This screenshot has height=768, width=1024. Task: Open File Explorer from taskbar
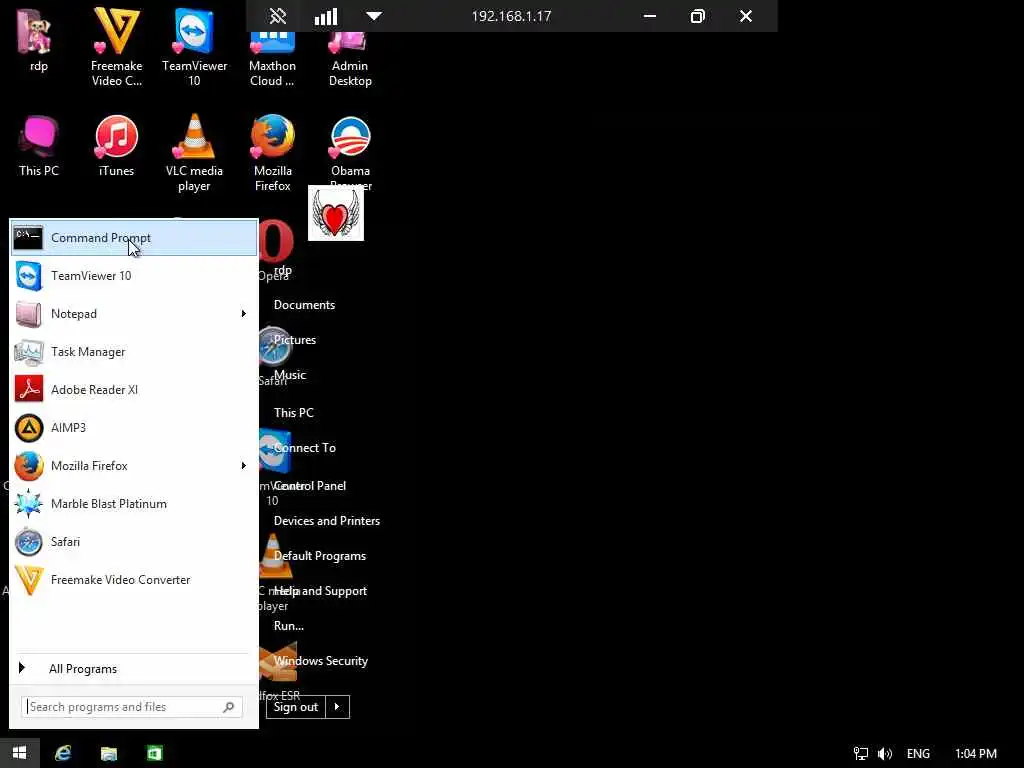pos(108,753)
